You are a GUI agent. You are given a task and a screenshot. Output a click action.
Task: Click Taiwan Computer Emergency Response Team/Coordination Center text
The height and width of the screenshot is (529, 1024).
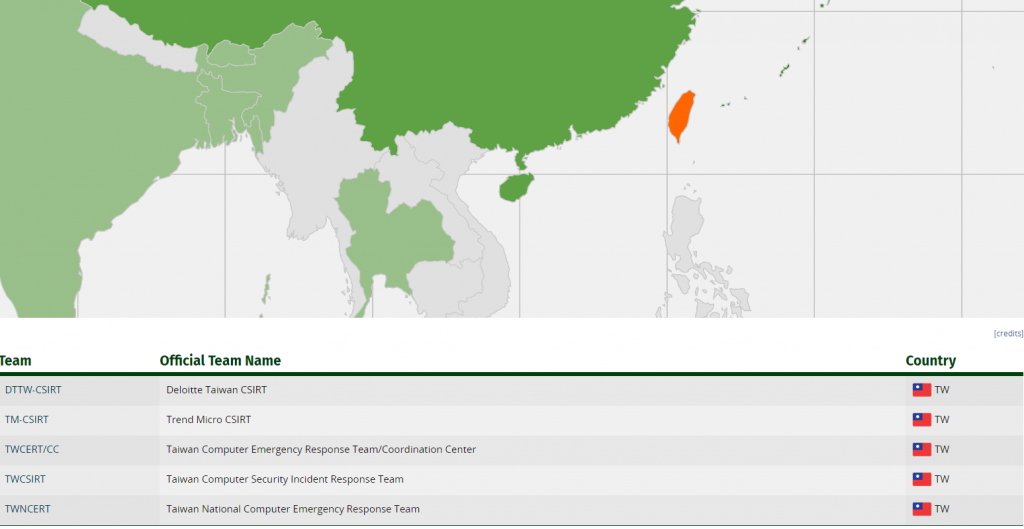(321, 449)
